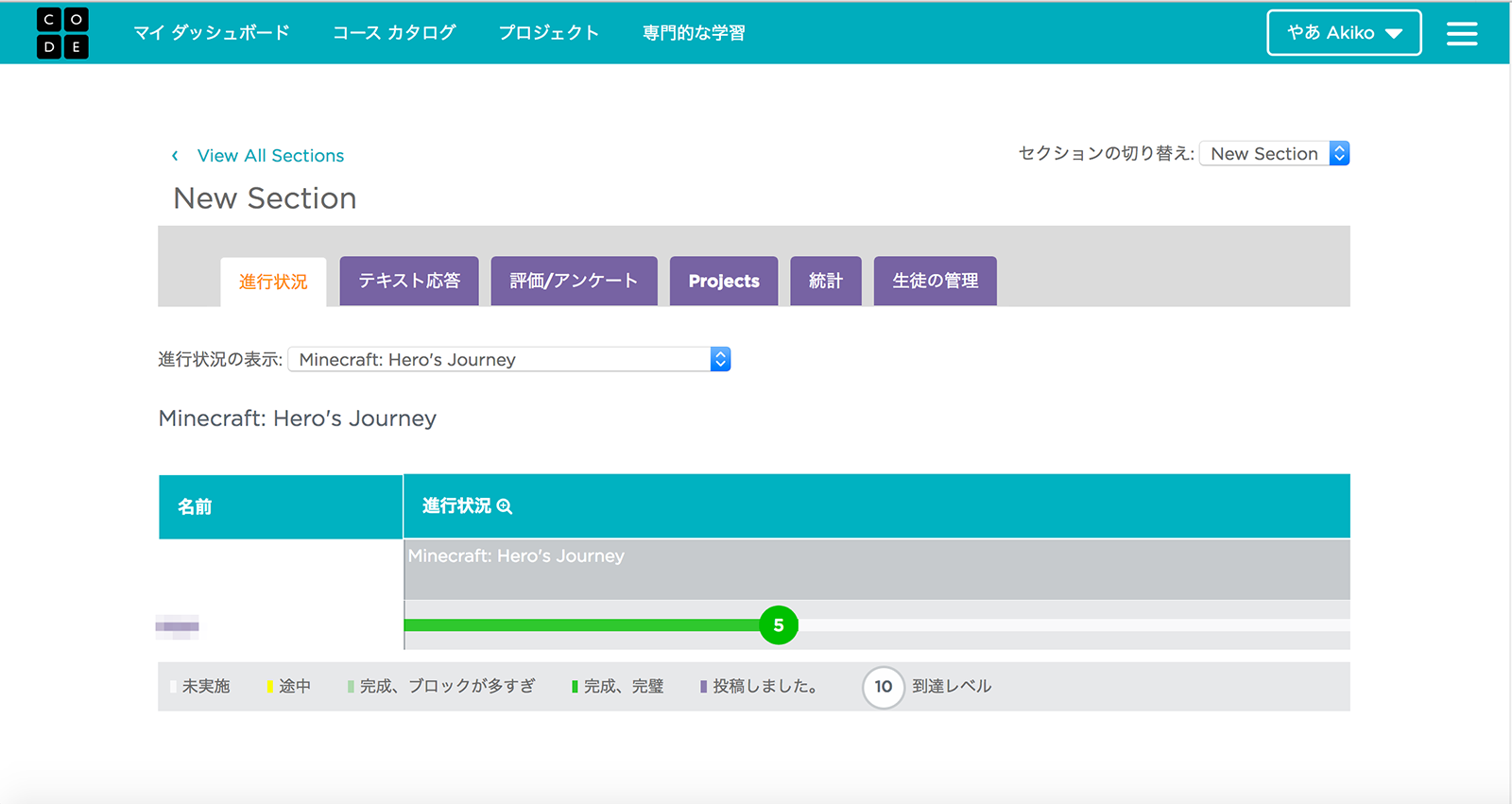Expand the Minecraft: Hero's Journey course dropdown
The width and height of the screenshot is (1512, 804).
(x=509, y=359)
